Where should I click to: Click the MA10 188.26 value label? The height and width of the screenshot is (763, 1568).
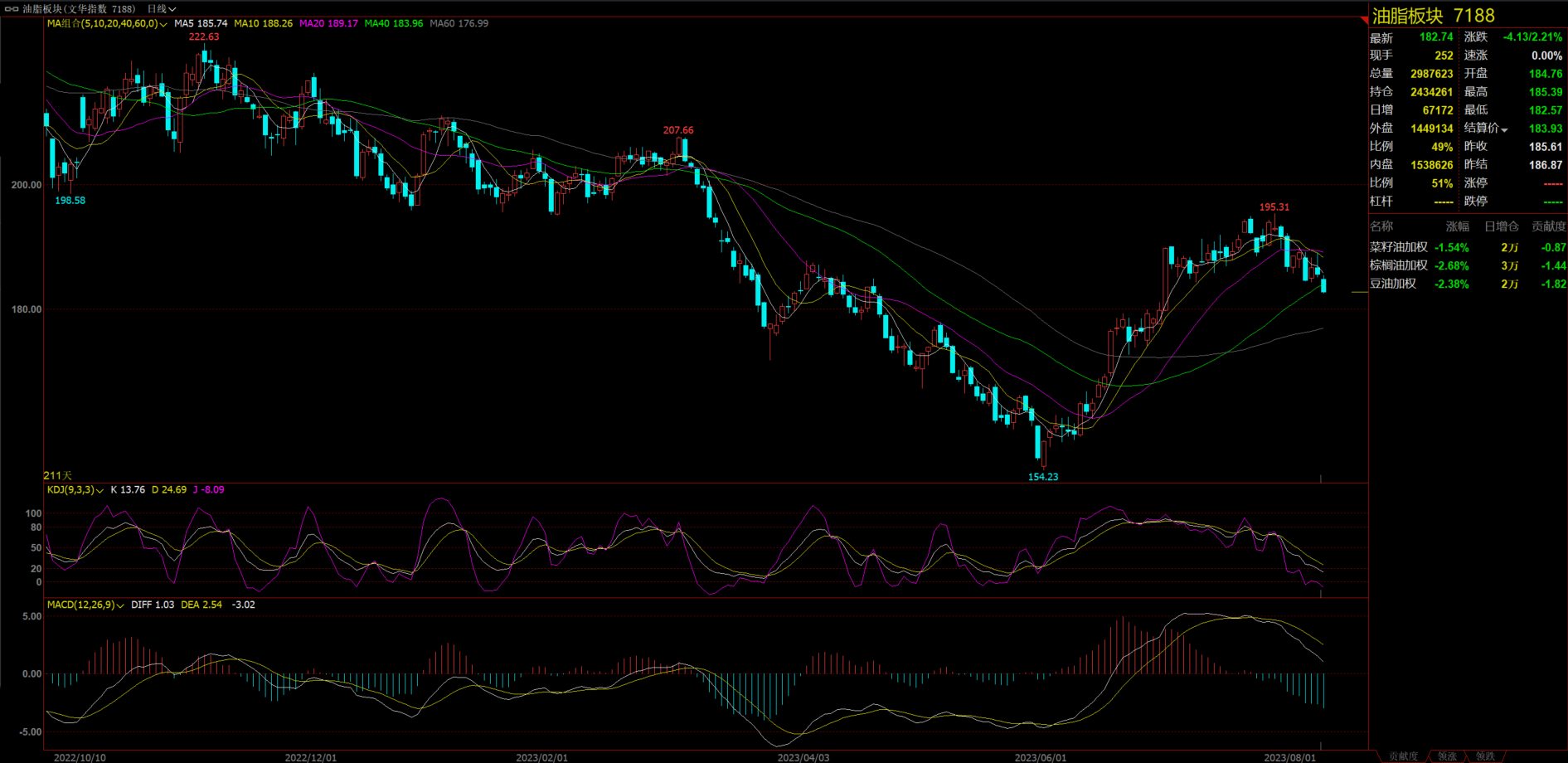(263, 23)
